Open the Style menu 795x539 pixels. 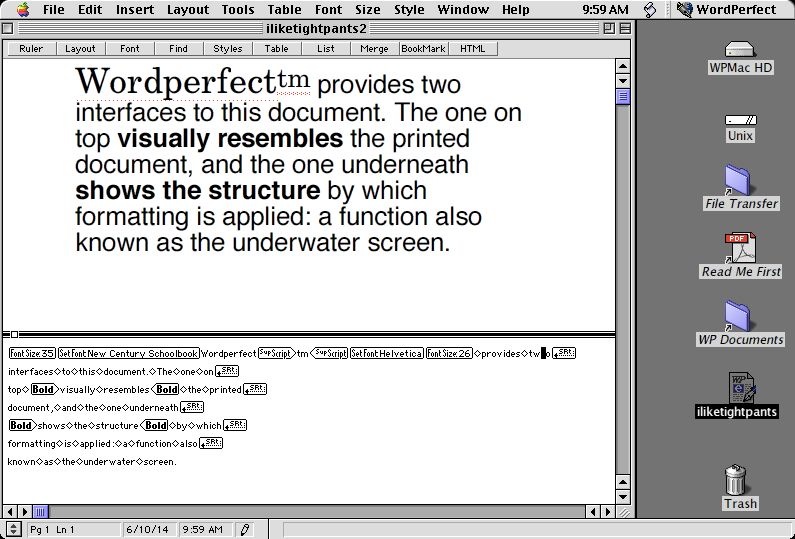coord(409,9)
